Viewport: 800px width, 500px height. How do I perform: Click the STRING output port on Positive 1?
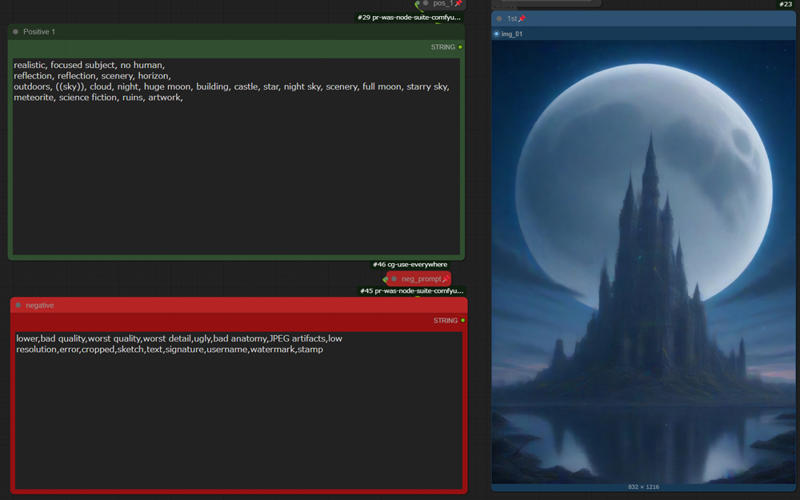click(x=460, y=47)
